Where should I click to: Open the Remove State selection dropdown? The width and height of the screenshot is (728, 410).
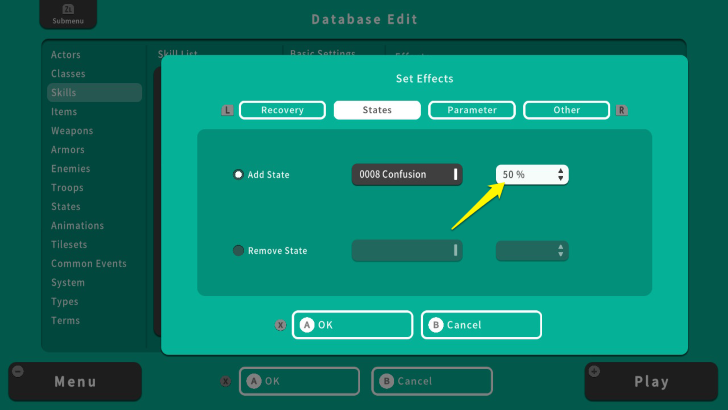click(x=406, y=251)
